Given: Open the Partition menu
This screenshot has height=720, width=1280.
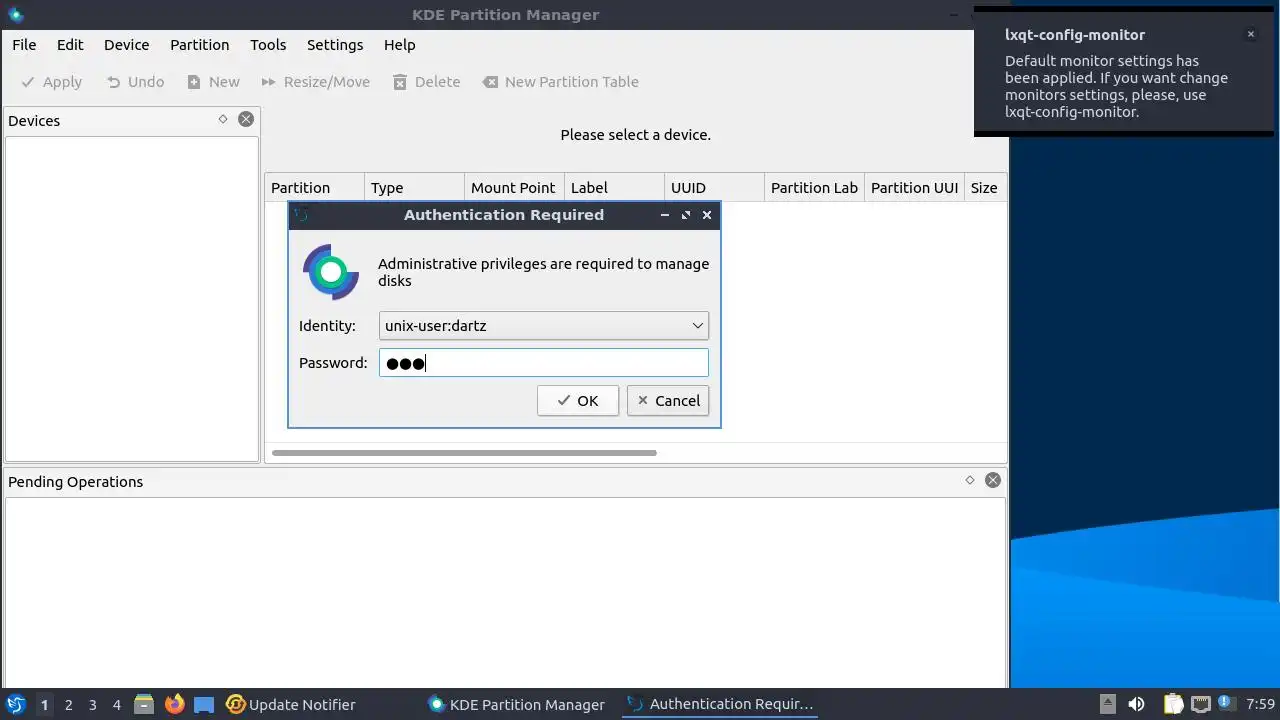Looking at the screenshot, I should (200, 45).
